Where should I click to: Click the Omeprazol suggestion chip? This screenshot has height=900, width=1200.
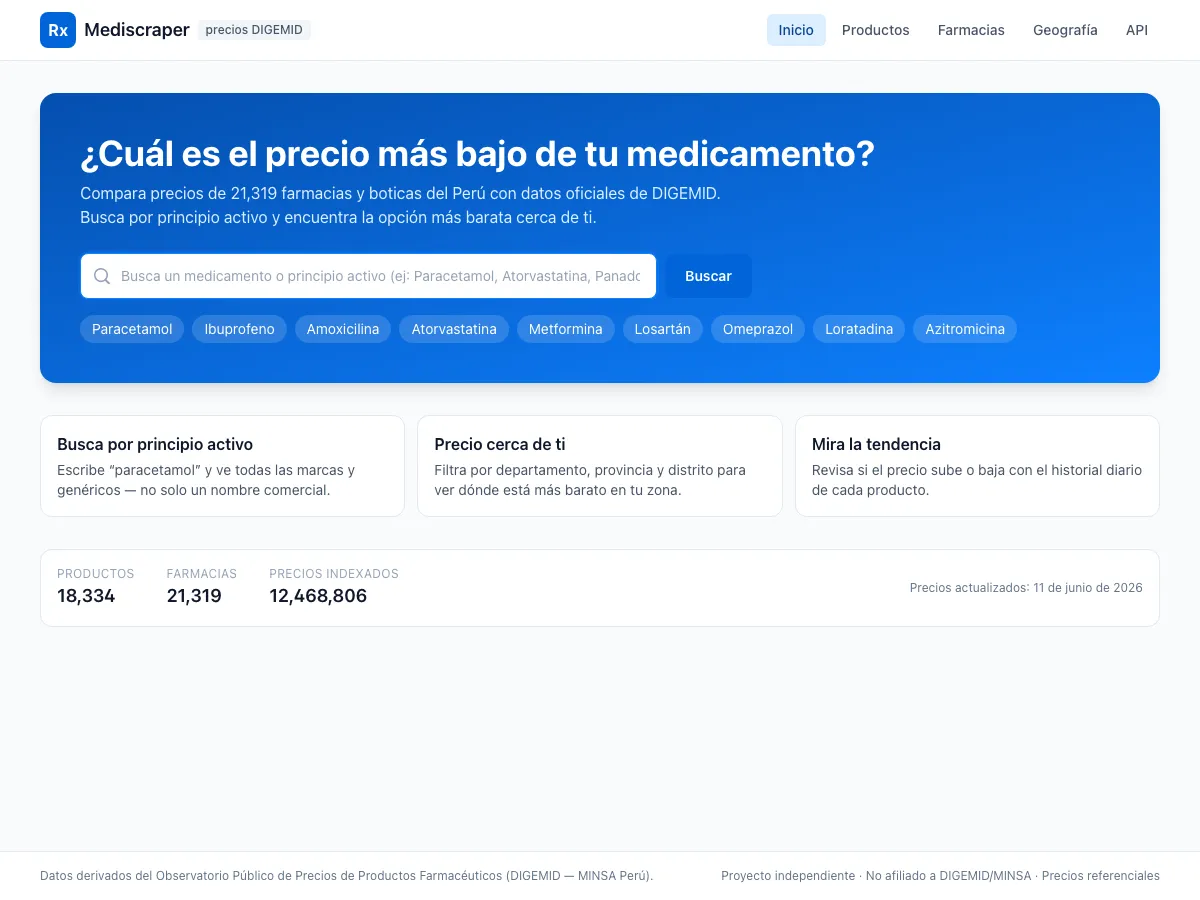click(x=758, y=329)
